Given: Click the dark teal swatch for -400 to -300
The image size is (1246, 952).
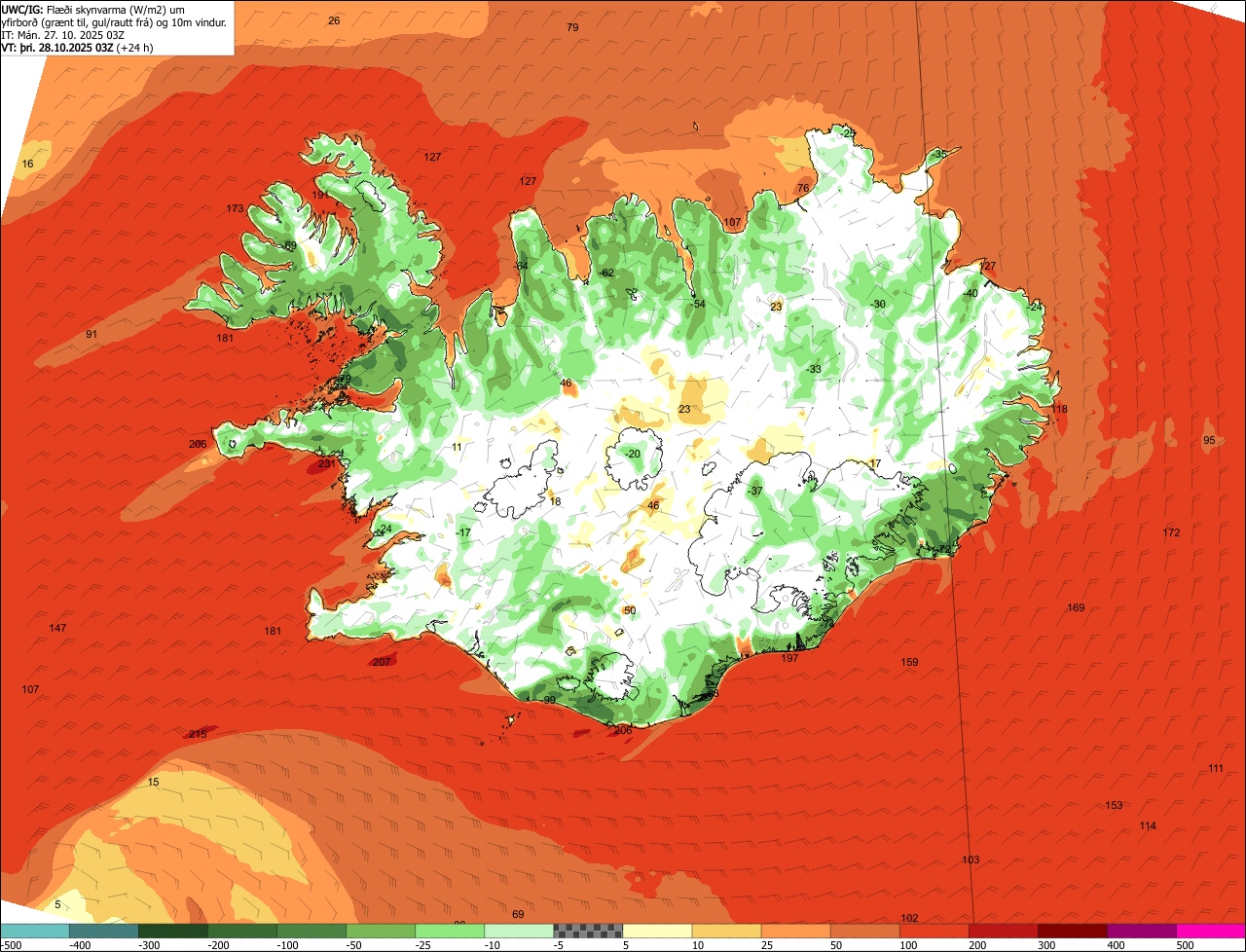Looking at the screenshot, I should (x=105, y=931).
